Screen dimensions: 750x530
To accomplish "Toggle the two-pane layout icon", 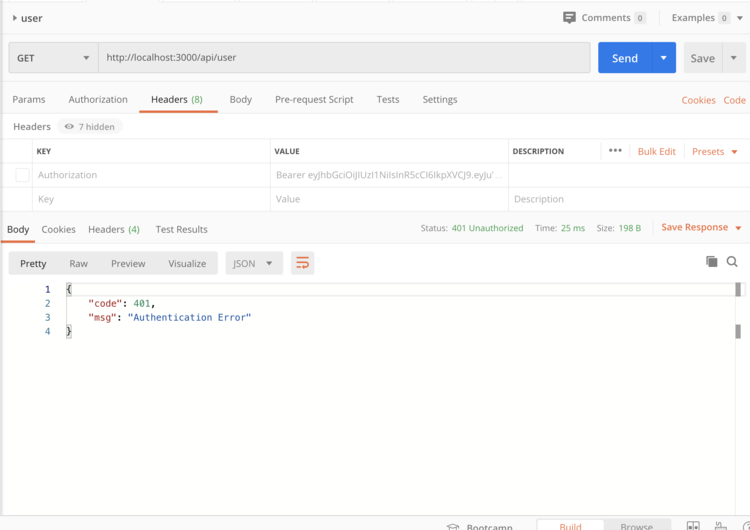I will [693, 526].
